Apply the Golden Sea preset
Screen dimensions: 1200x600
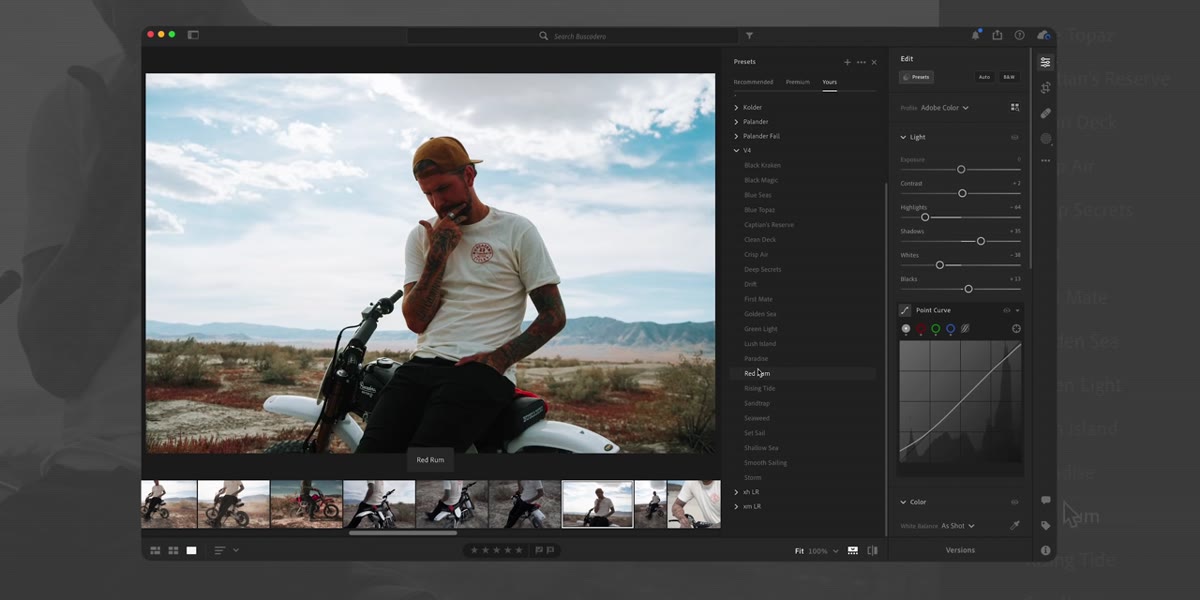tap(760, 314)
